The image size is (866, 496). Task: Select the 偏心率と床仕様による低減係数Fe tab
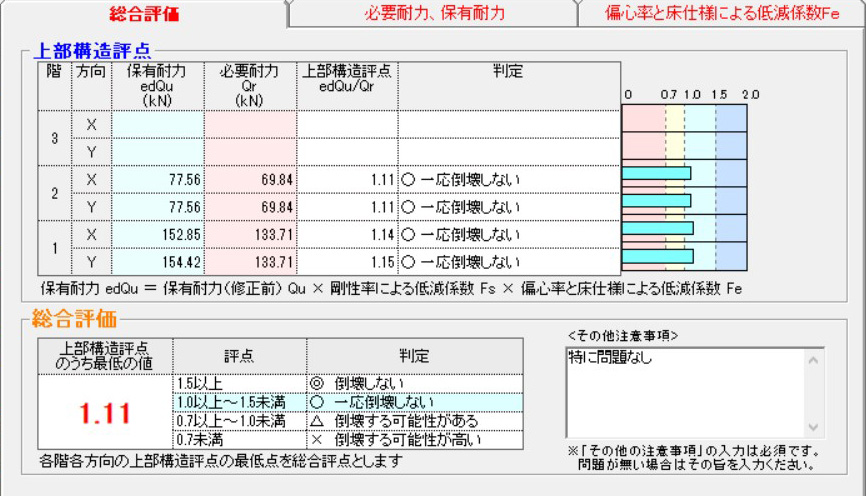720,14
